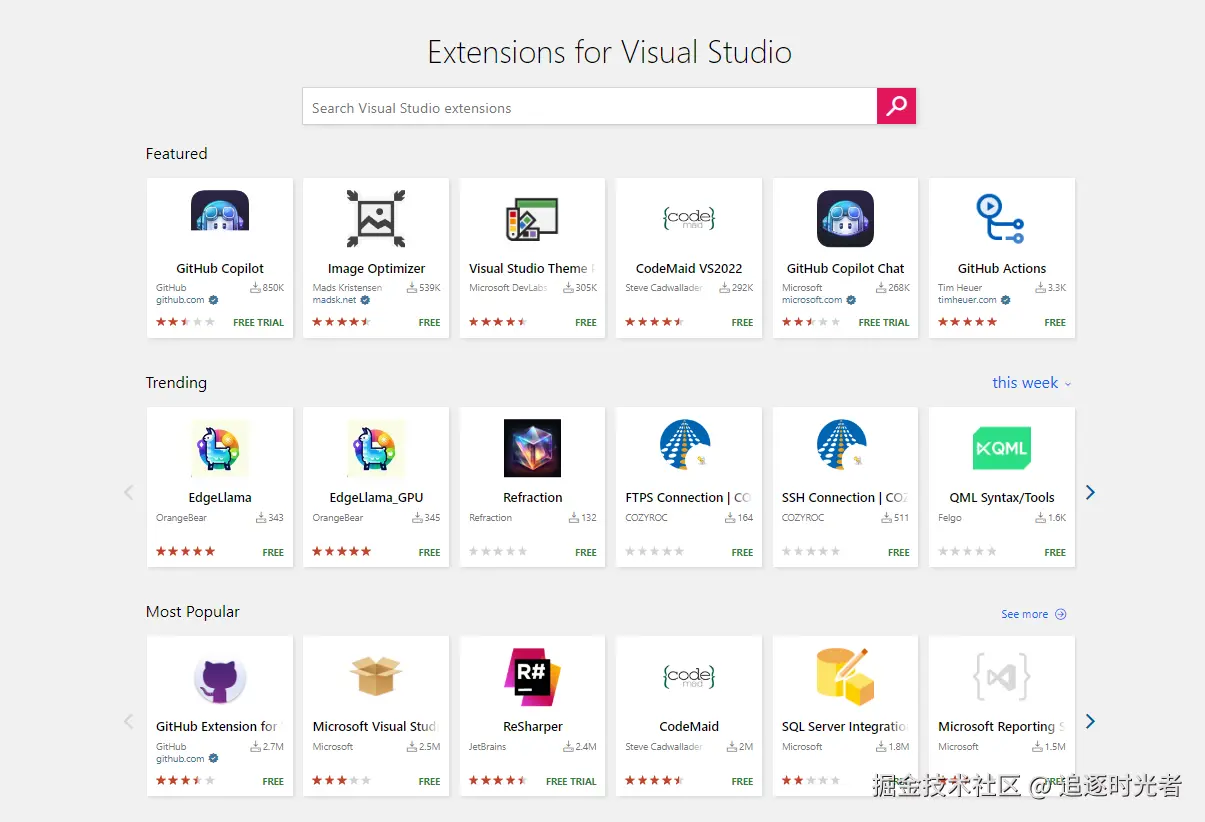Viewport: 1205px width, 822px height.
Task: Open FTPS Connection COZYROC icon
Action: (686, 445)
